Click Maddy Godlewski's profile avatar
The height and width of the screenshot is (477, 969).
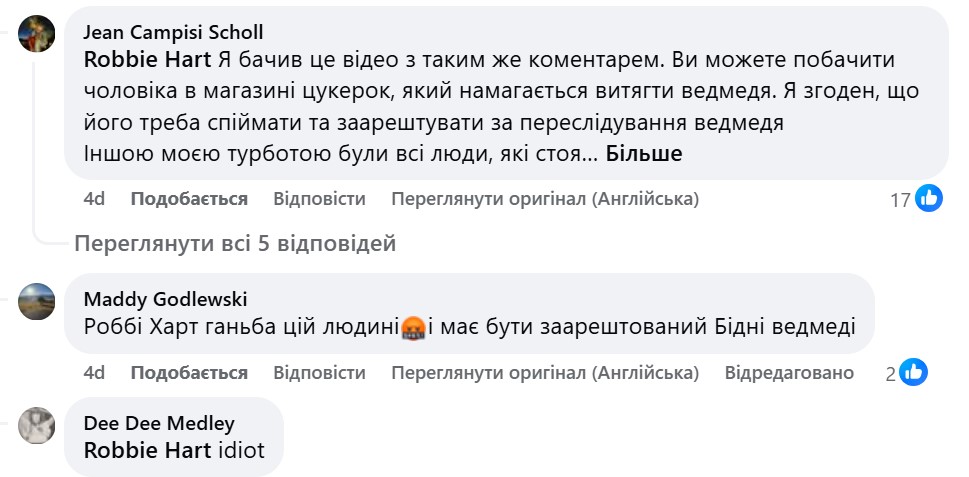click(38, 300)
